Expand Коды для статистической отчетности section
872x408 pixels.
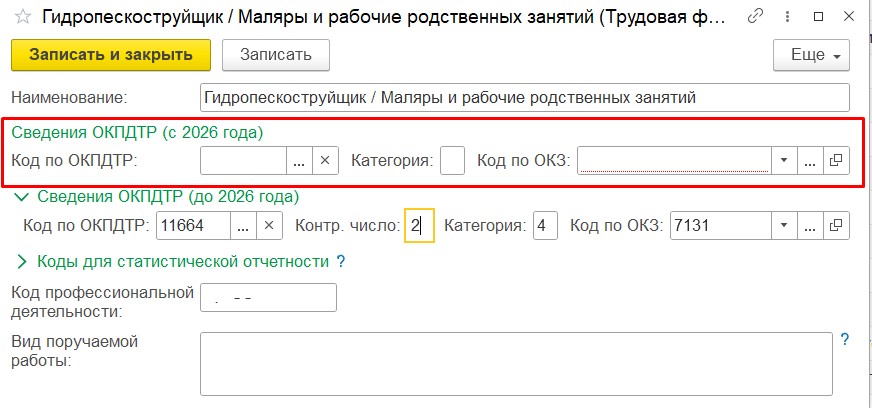[22, 262]
